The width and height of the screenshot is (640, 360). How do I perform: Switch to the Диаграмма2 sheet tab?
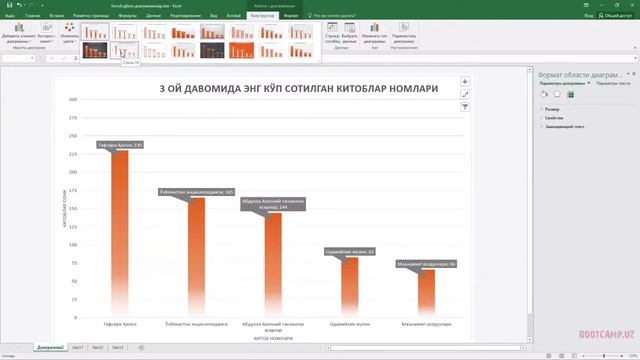pos(50,348)
